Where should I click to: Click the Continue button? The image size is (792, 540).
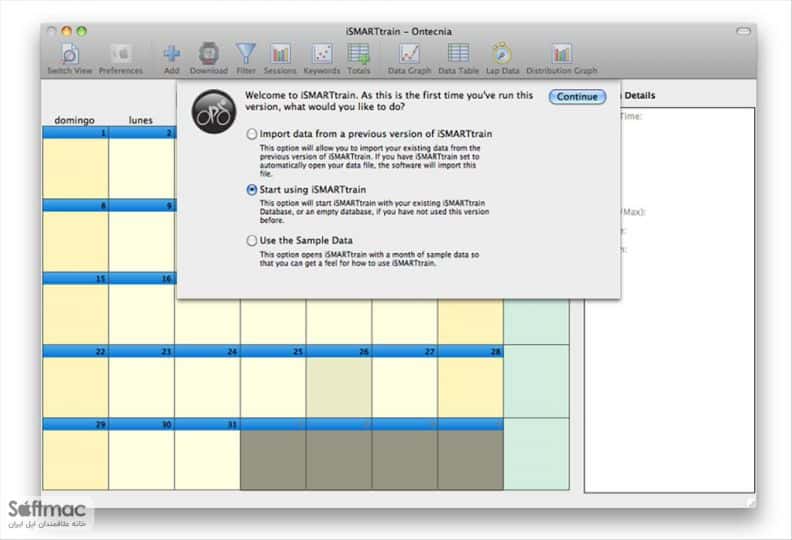pyautogui.click(x=577, y=96)
